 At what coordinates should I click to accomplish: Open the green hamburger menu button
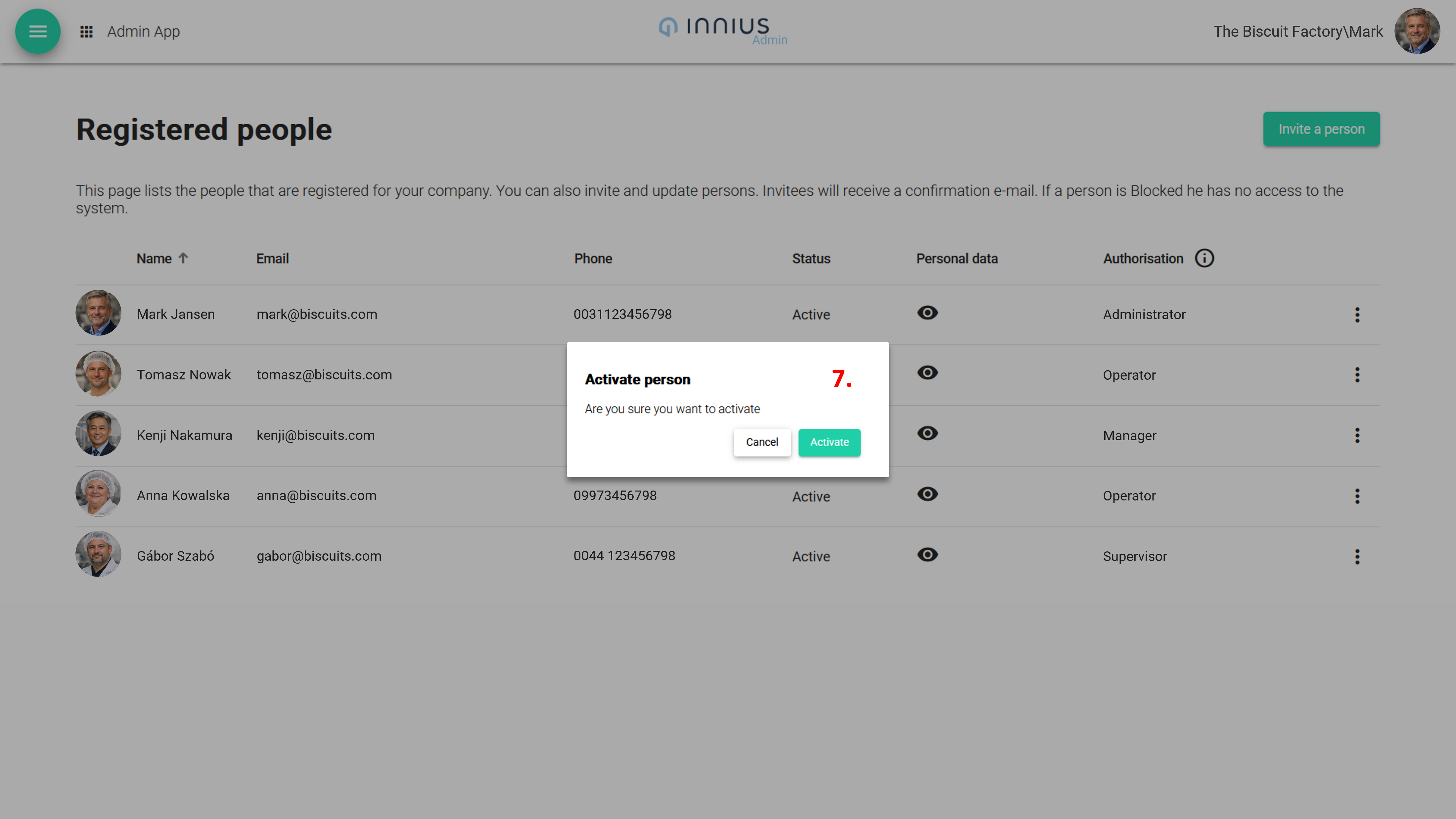37,32
